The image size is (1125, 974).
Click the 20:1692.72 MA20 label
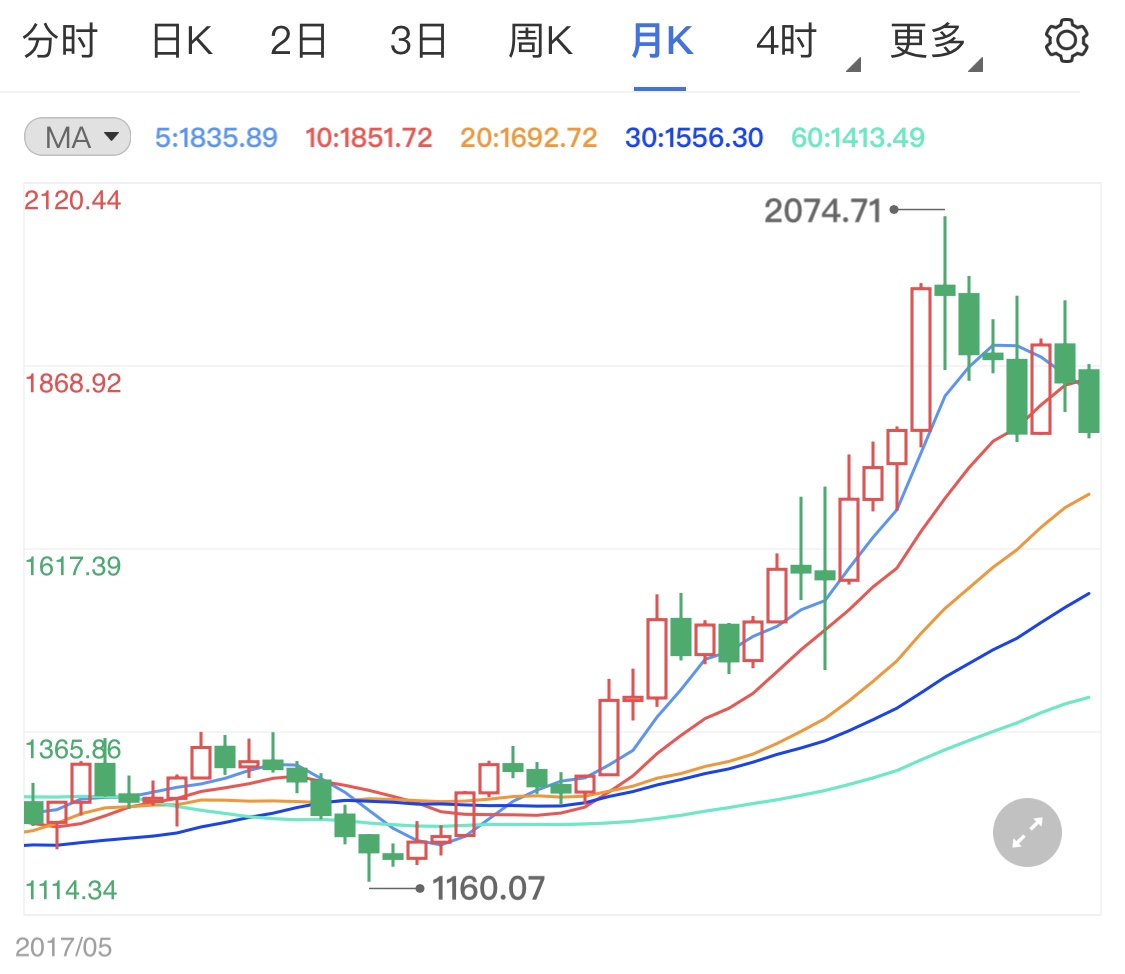[x=528, y=138]
